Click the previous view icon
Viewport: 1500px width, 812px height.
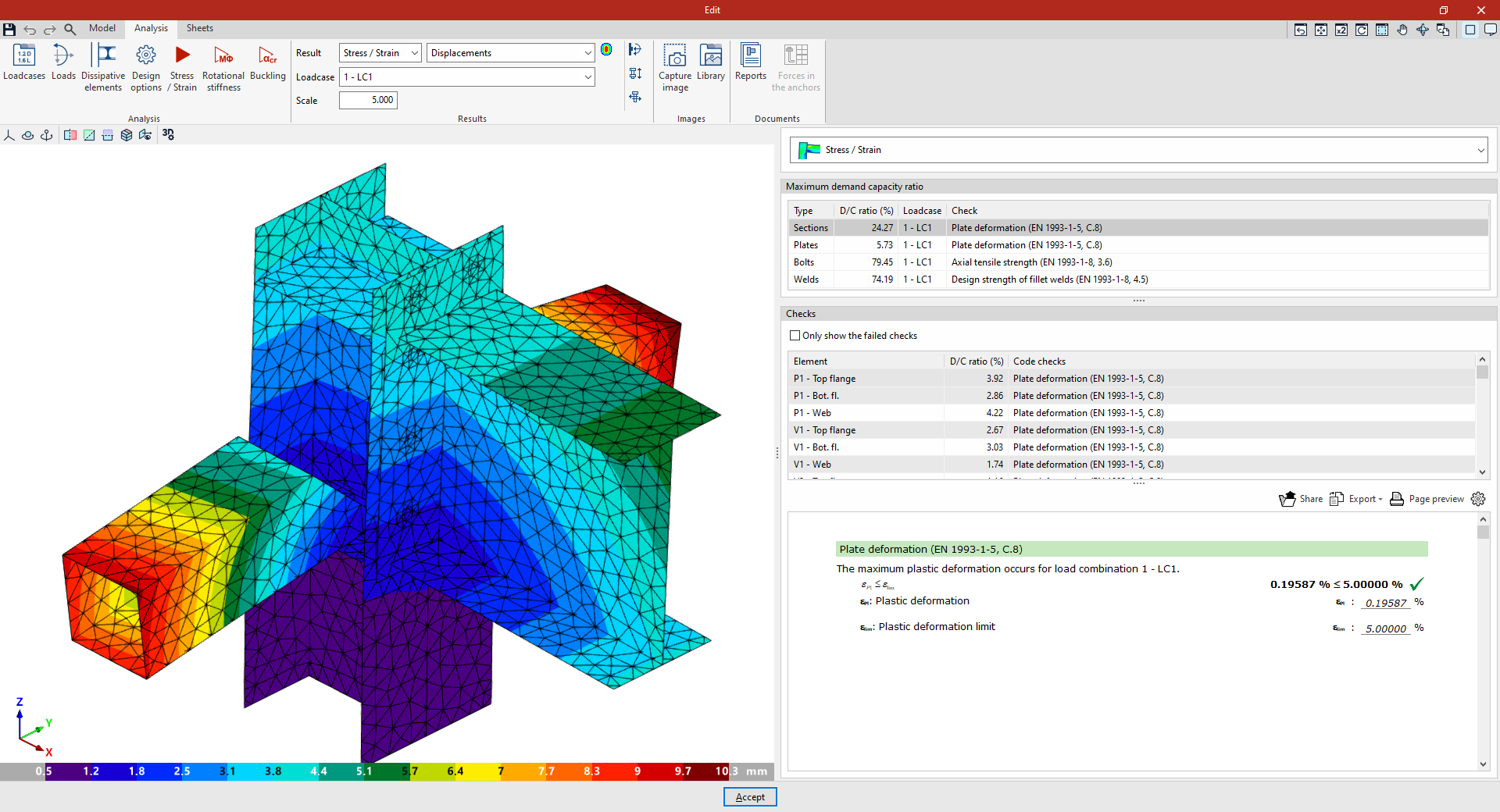click(x=1301, y=30)
